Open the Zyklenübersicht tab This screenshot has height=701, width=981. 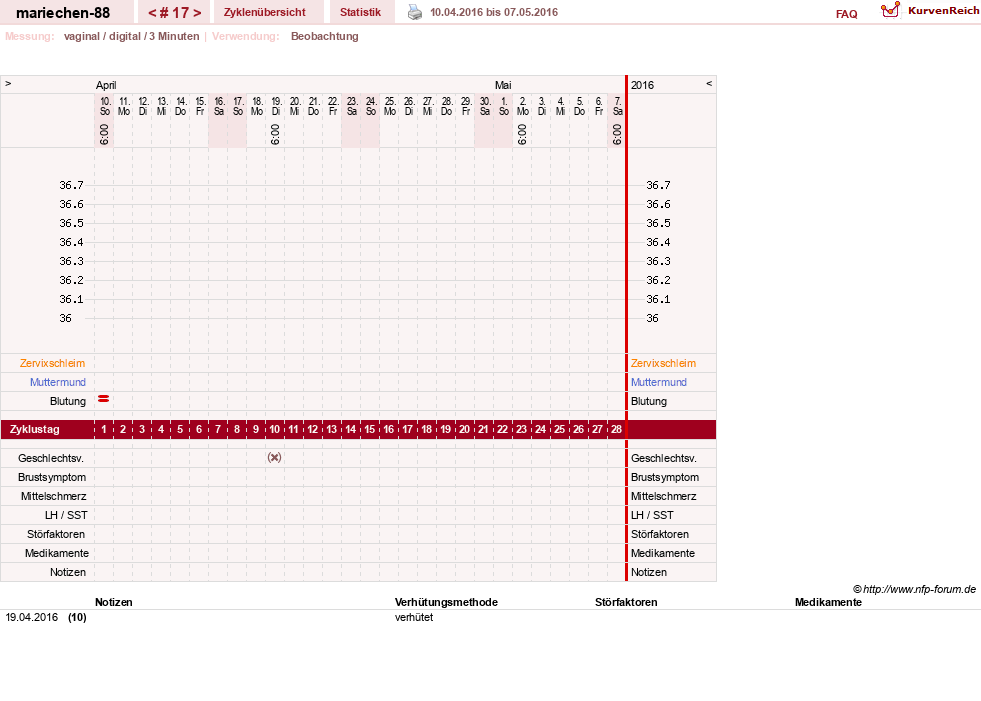265,12
